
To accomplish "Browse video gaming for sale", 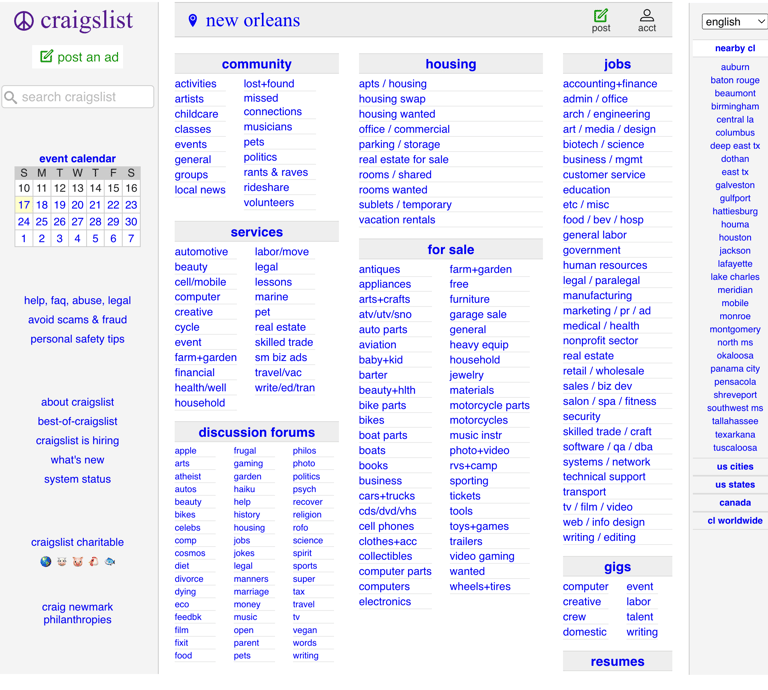I will [482, 556].
